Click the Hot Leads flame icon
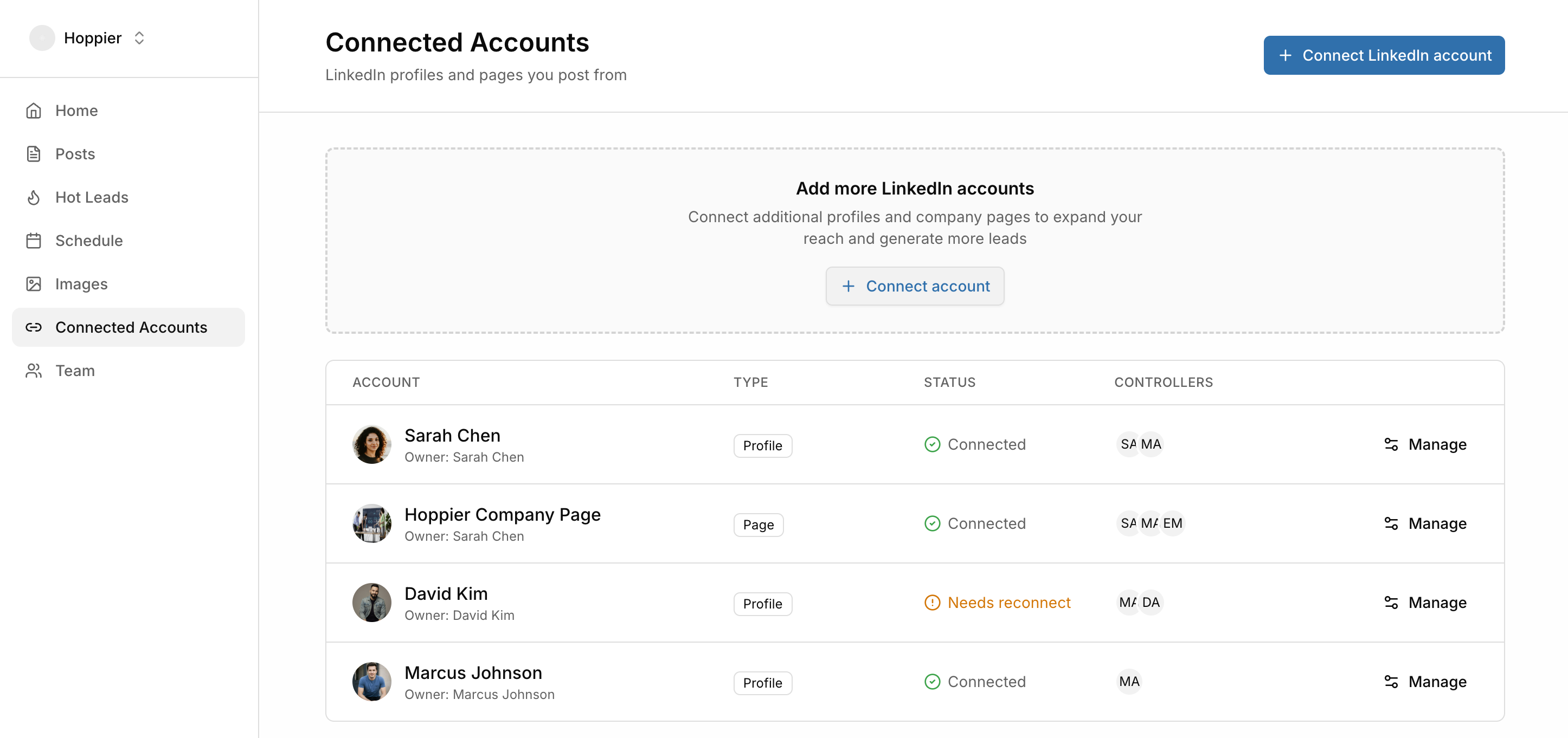The image size is (1568, 738). click(x=34, y=197)
